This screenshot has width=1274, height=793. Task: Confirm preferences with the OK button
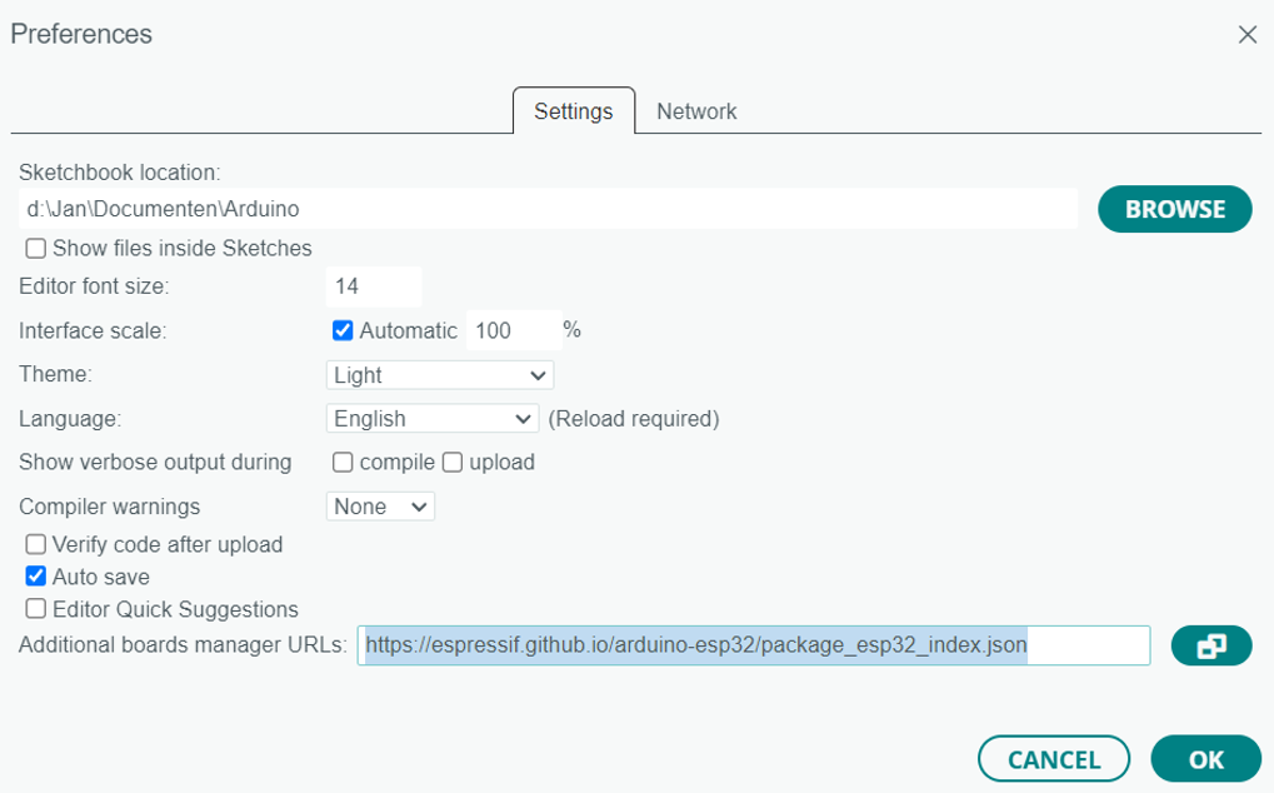(1205, 758)
